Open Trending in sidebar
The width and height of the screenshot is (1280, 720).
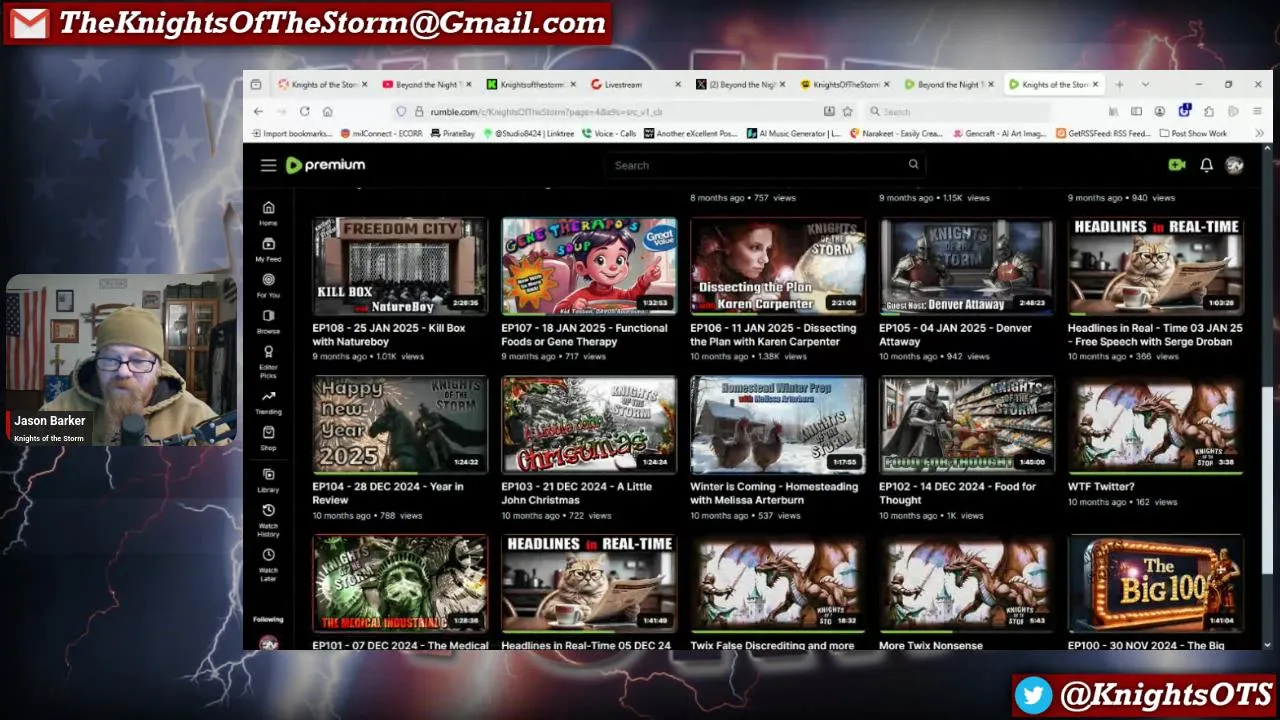(x=268, y=402)
